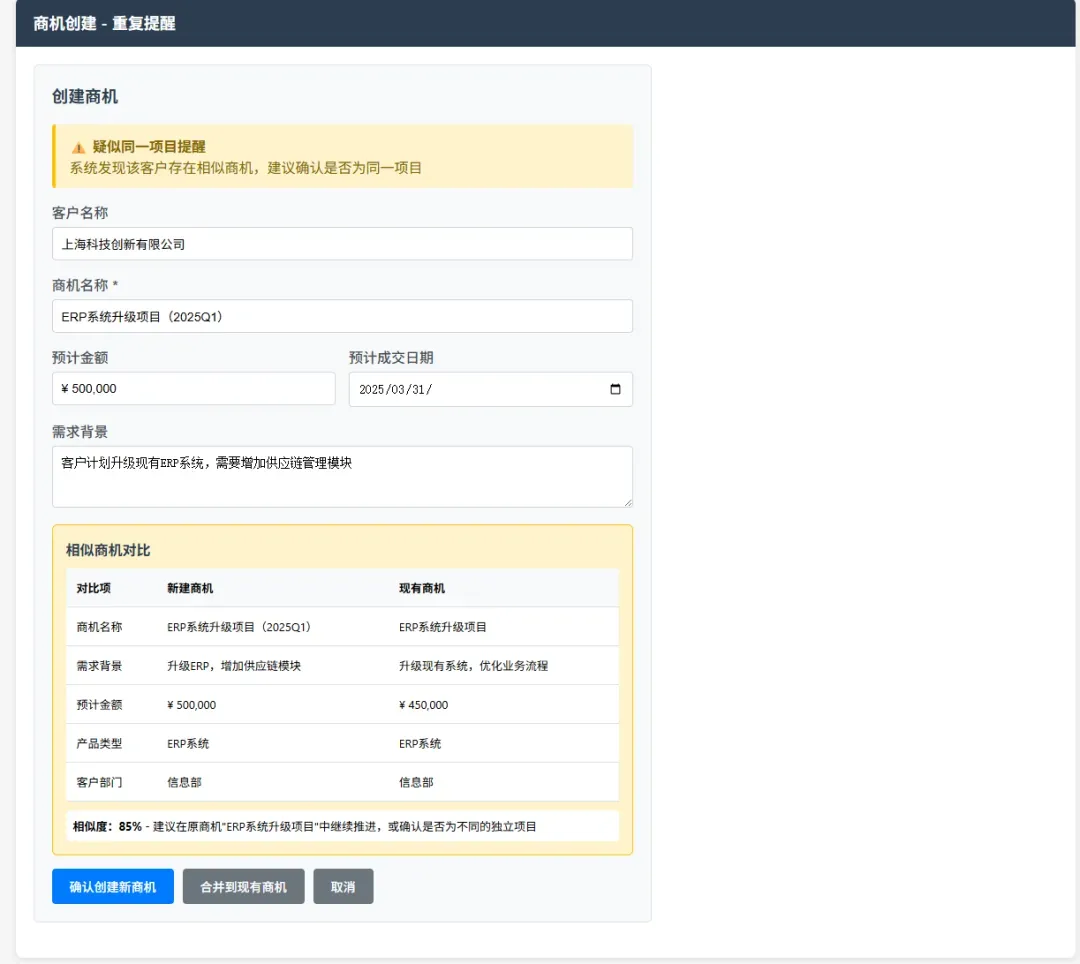The height and width of the screenshot is (964, 1080).
Task: Select the 对比项 table header
Action: click(94, 588)
